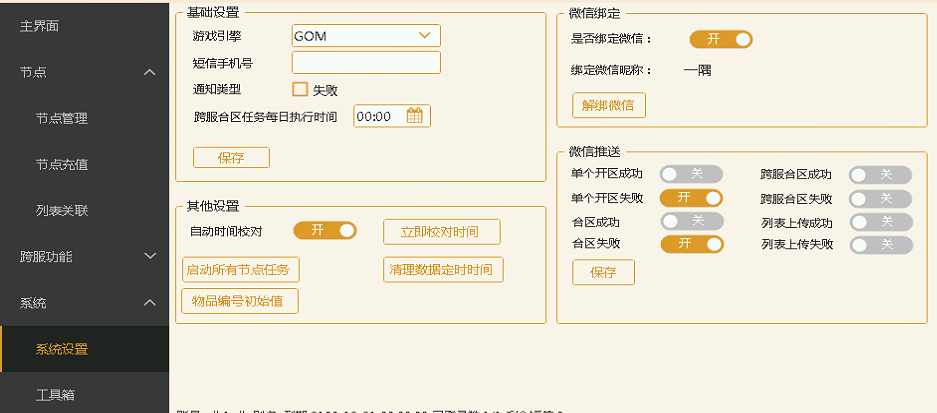Viewport: 937px width, 413px height.
Task: Save the 微信推送 settings
Action: (x=603, y=272)
